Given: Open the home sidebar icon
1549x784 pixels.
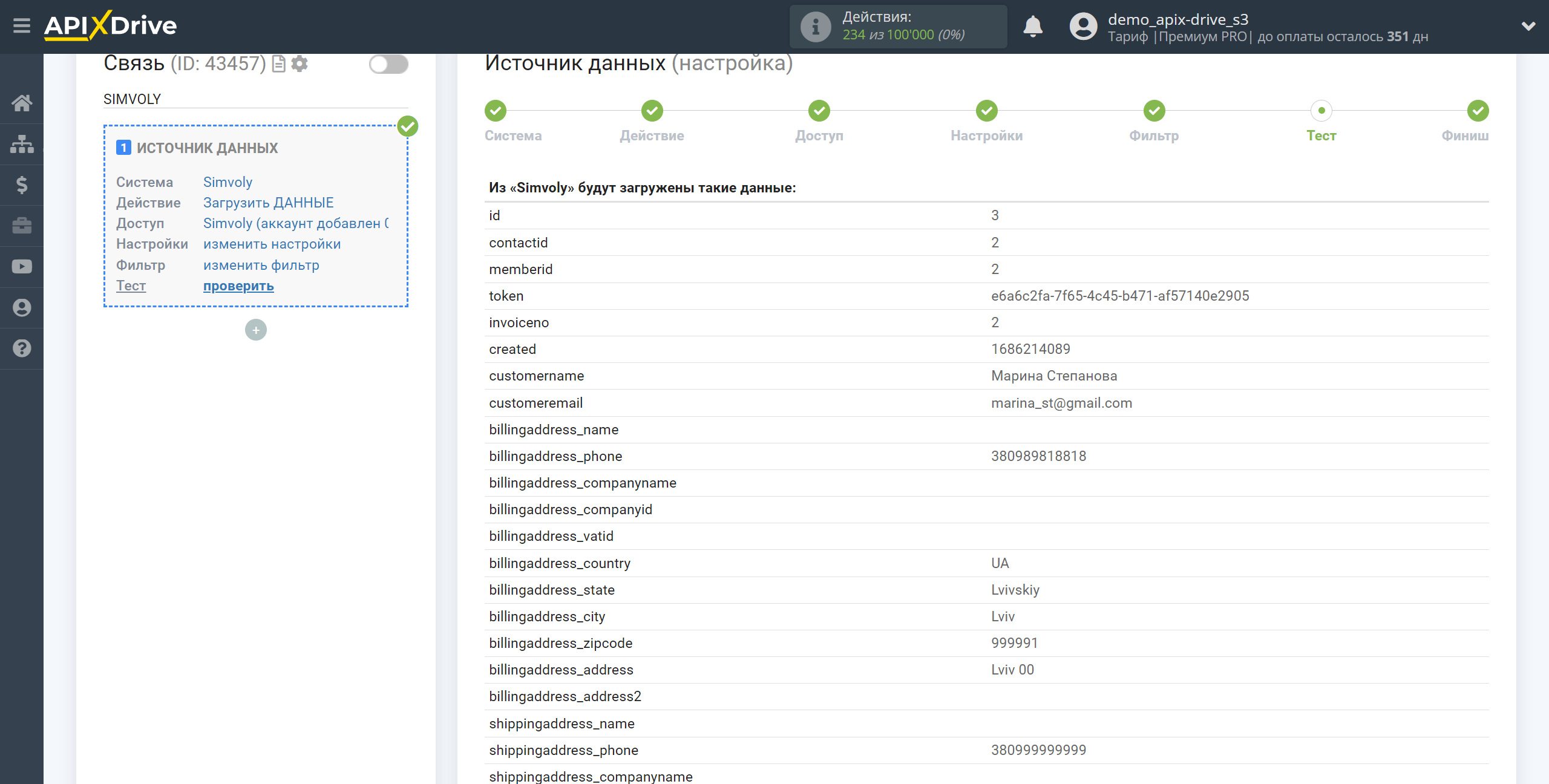Looking at the screenshot, I should point(22,103).
